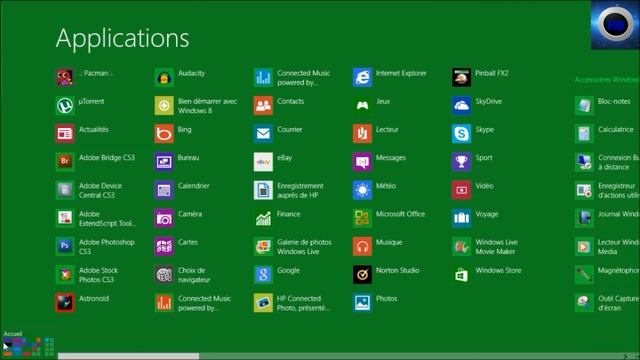Launch Adobe ExtendScript Toolkit icon
This screenshot has width=640, height=360.
pos(65,218)
